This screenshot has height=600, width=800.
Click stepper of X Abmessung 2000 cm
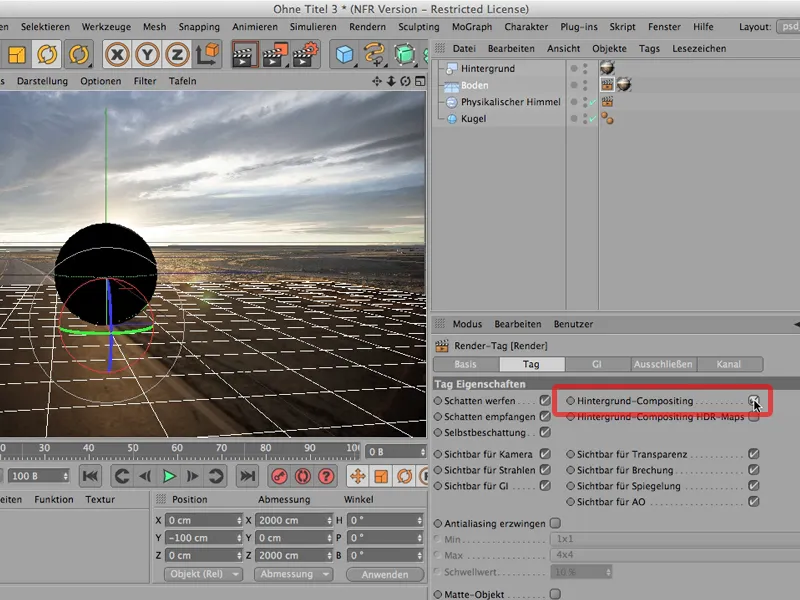click(x=329, y=520)
